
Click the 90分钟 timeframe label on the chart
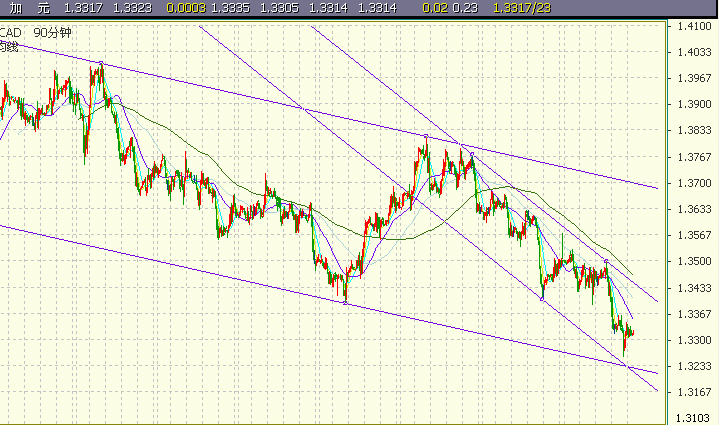tap(53, 33)
